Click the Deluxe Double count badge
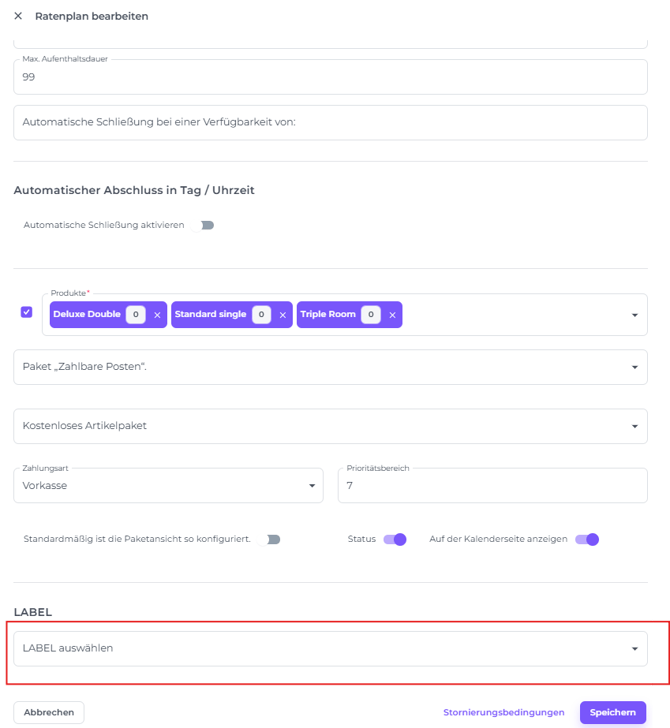Image resolution: width=670 pixels, height=728 pixels. 135,315
